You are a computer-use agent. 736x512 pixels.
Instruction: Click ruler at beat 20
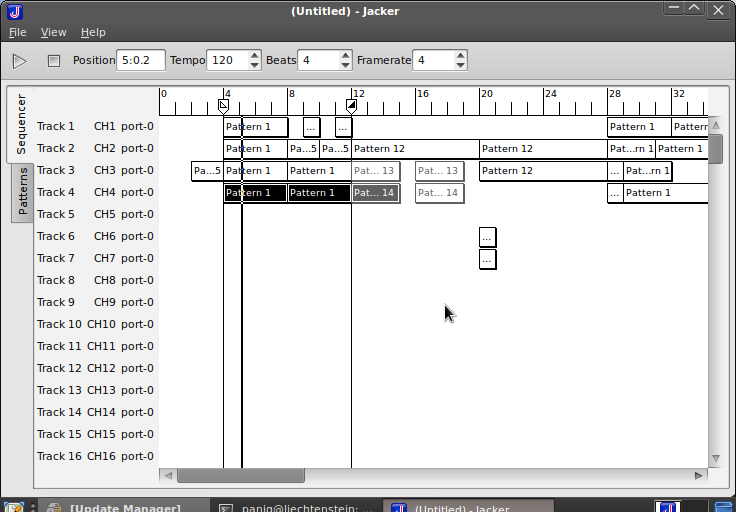(480, 101)
